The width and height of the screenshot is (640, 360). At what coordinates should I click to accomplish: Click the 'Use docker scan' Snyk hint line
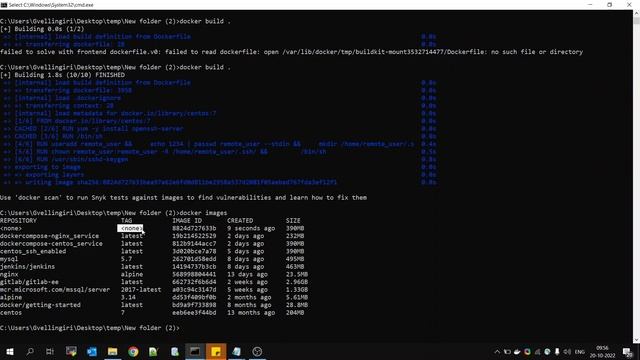(183, 198)
